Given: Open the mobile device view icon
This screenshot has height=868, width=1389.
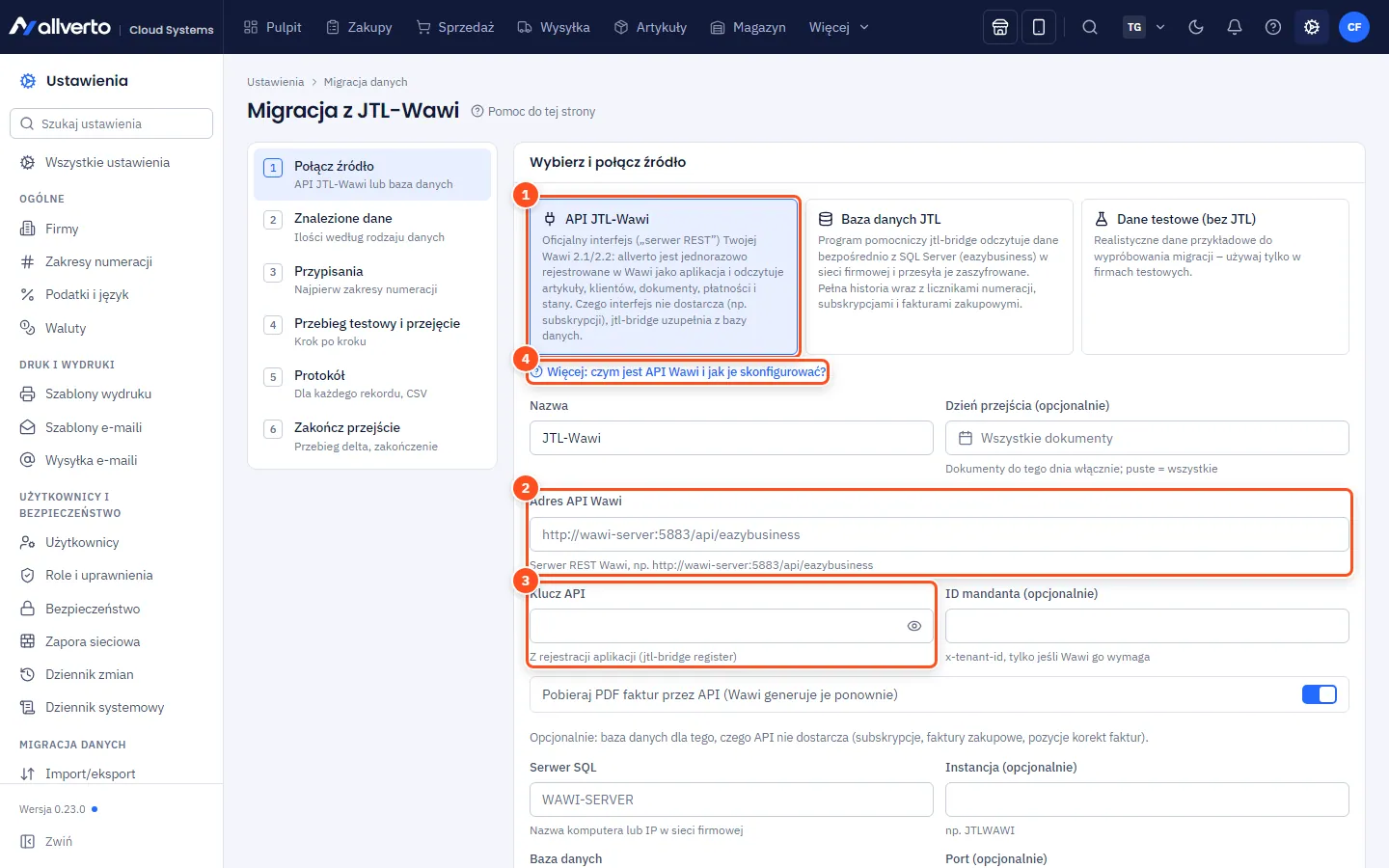Looking at the screenshot, I should pyautogui.click(x=1039, y=27).
